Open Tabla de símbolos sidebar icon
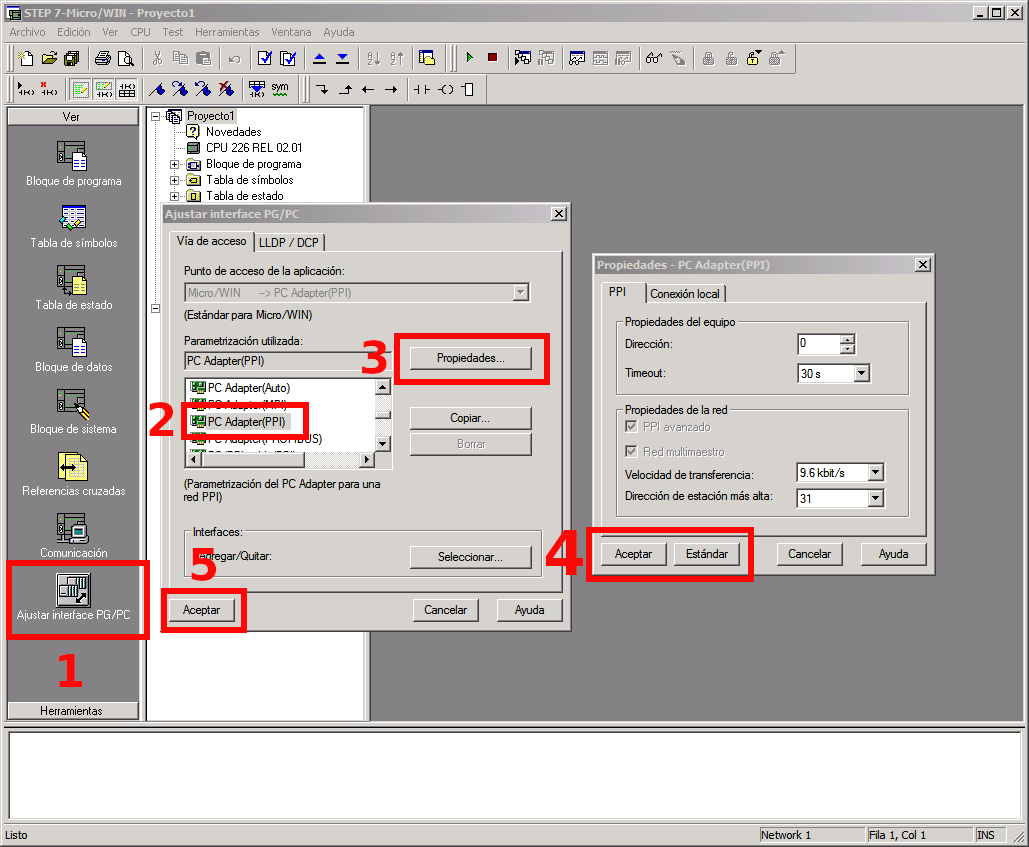Viewport: 1029px width, 847px height. pyautogui.click(x=74, y=226)
